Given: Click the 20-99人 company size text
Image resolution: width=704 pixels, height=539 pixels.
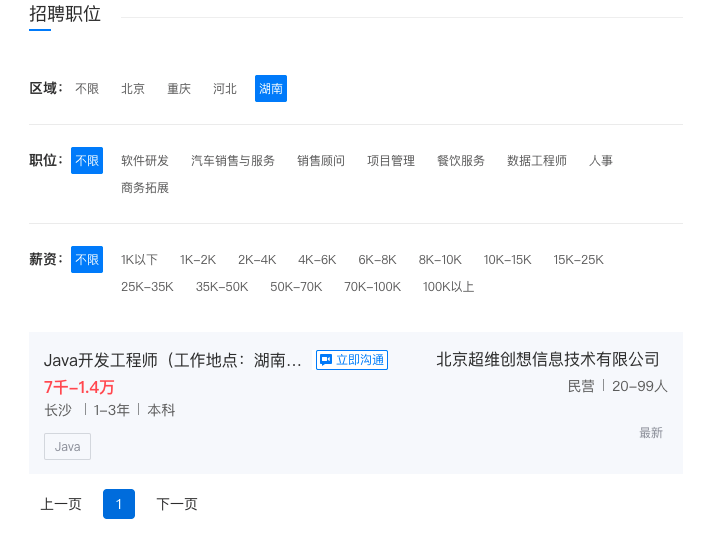Looking at the screenshot, I should pyautogui.click(x=640, y=386).
